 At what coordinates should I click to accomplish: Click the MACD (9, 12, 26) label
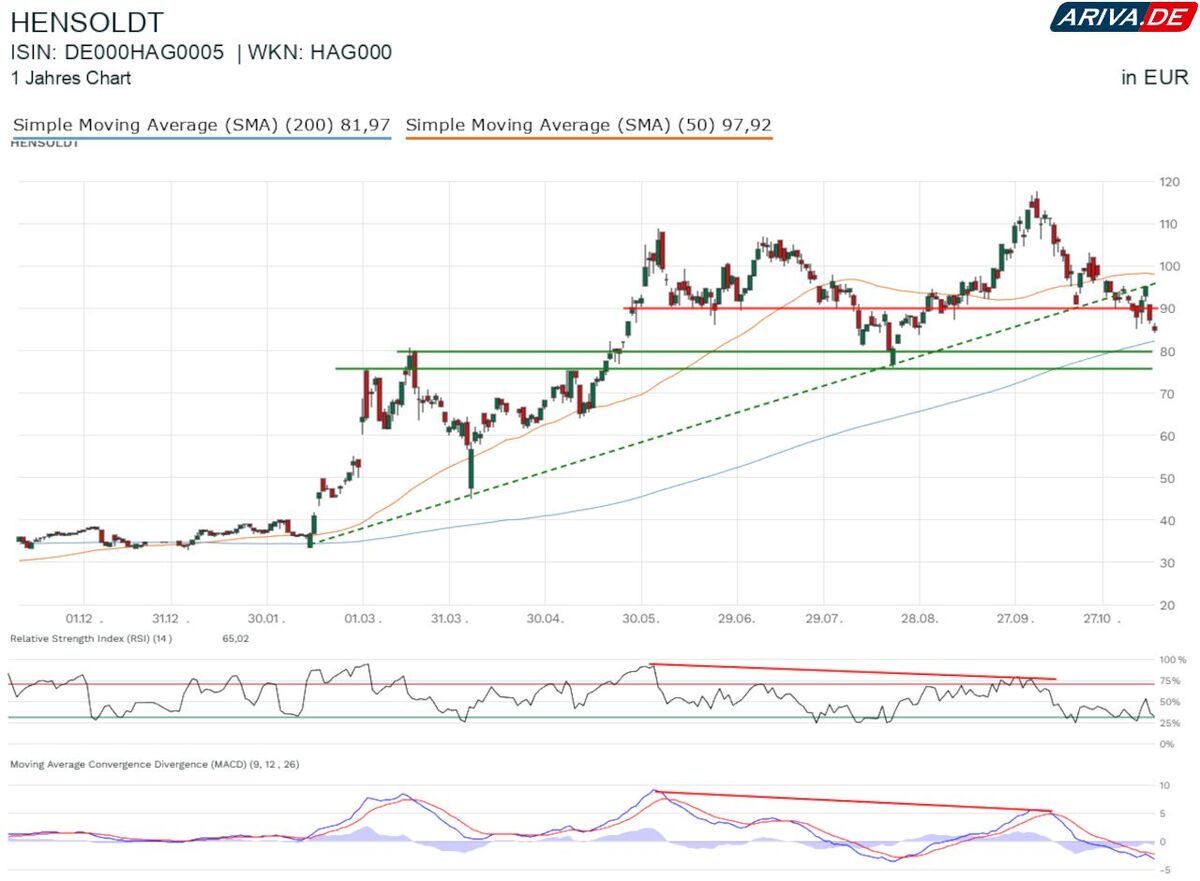(x=154, y=764)
